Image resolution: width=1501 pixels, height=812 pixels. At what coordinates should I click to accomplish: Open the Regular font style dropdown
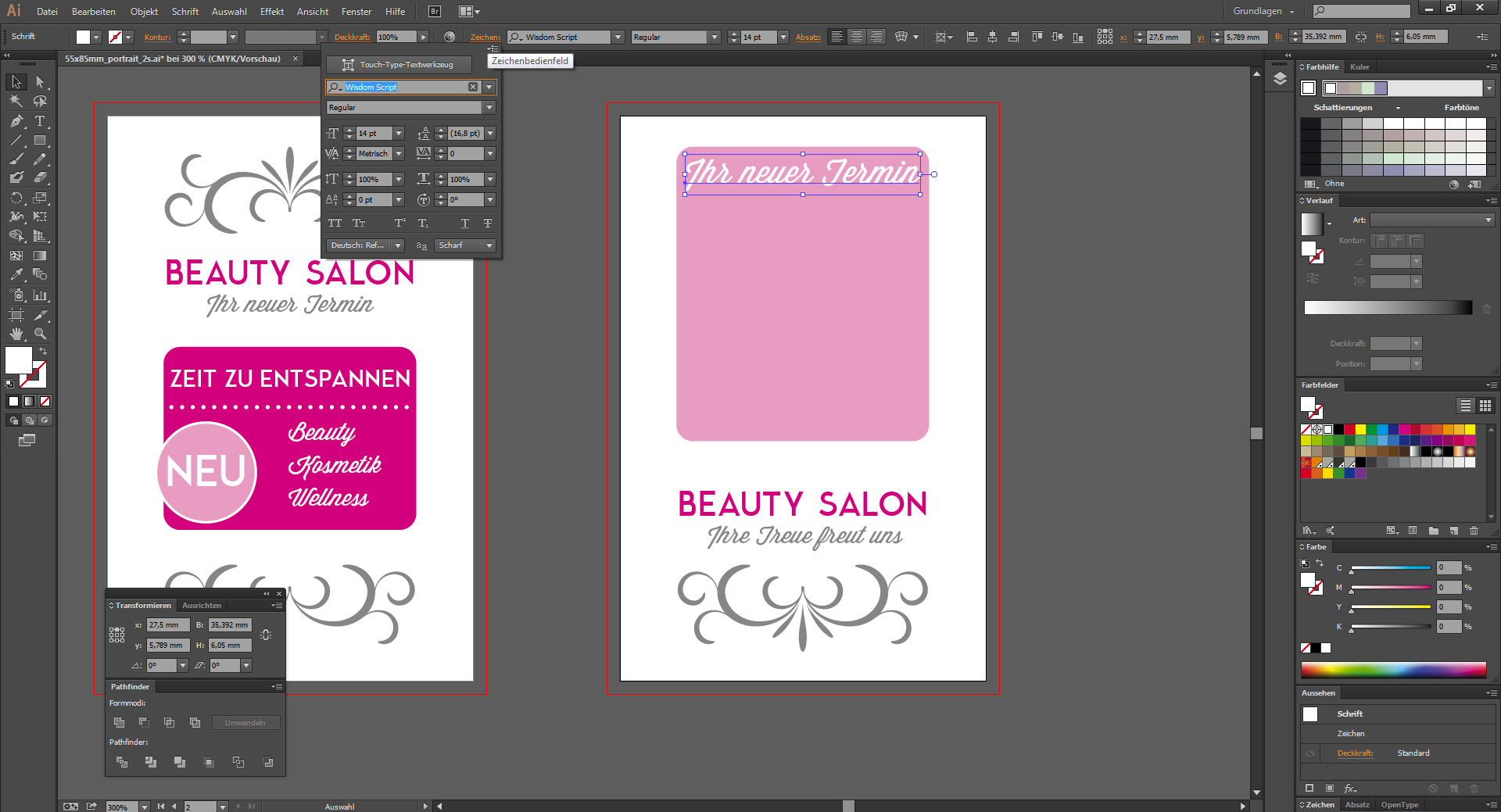tap(489, 108)
